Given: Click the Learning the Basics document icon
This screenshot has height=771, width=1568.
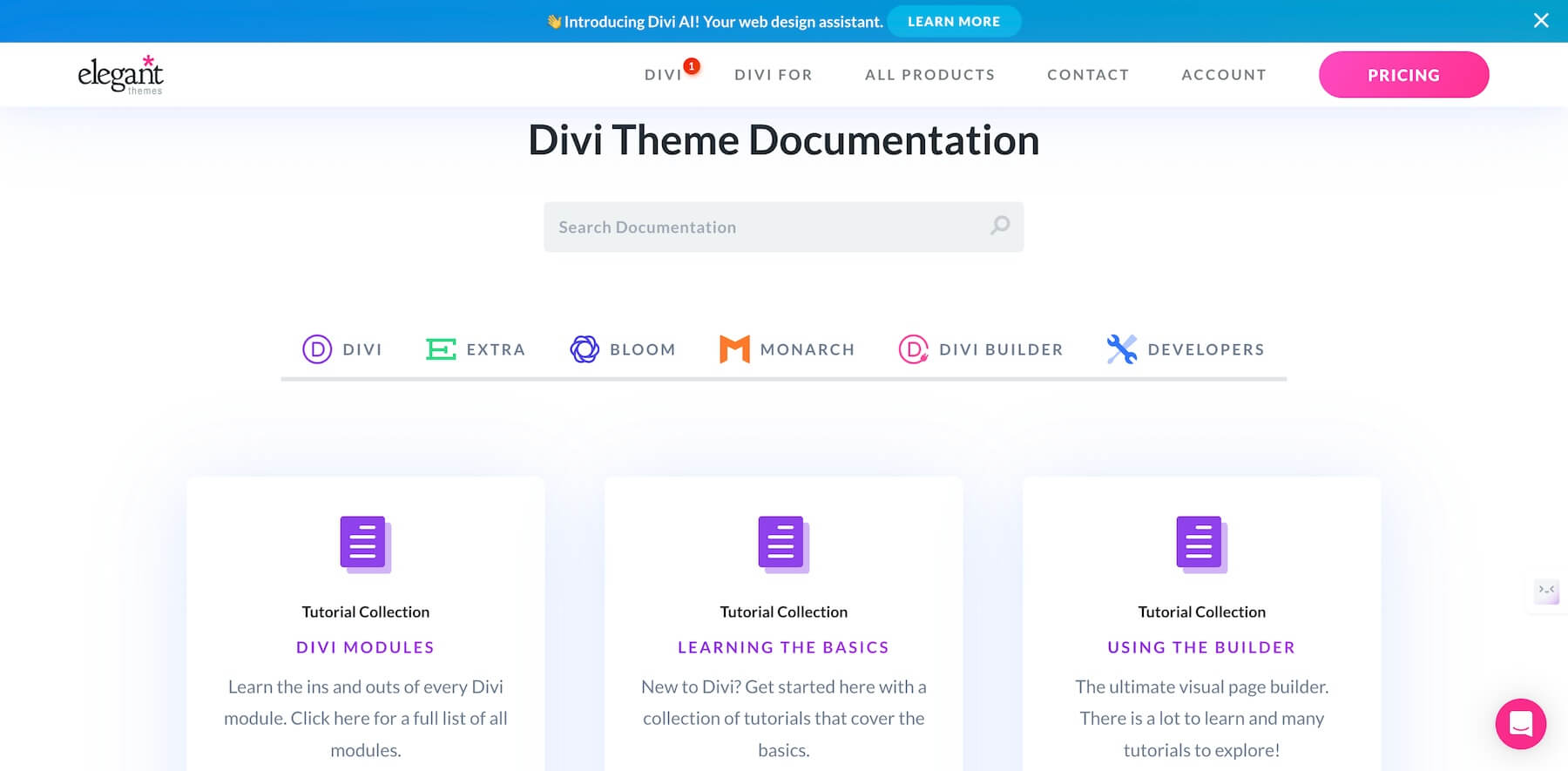Looking at the screenshot, I should point(784,544).
